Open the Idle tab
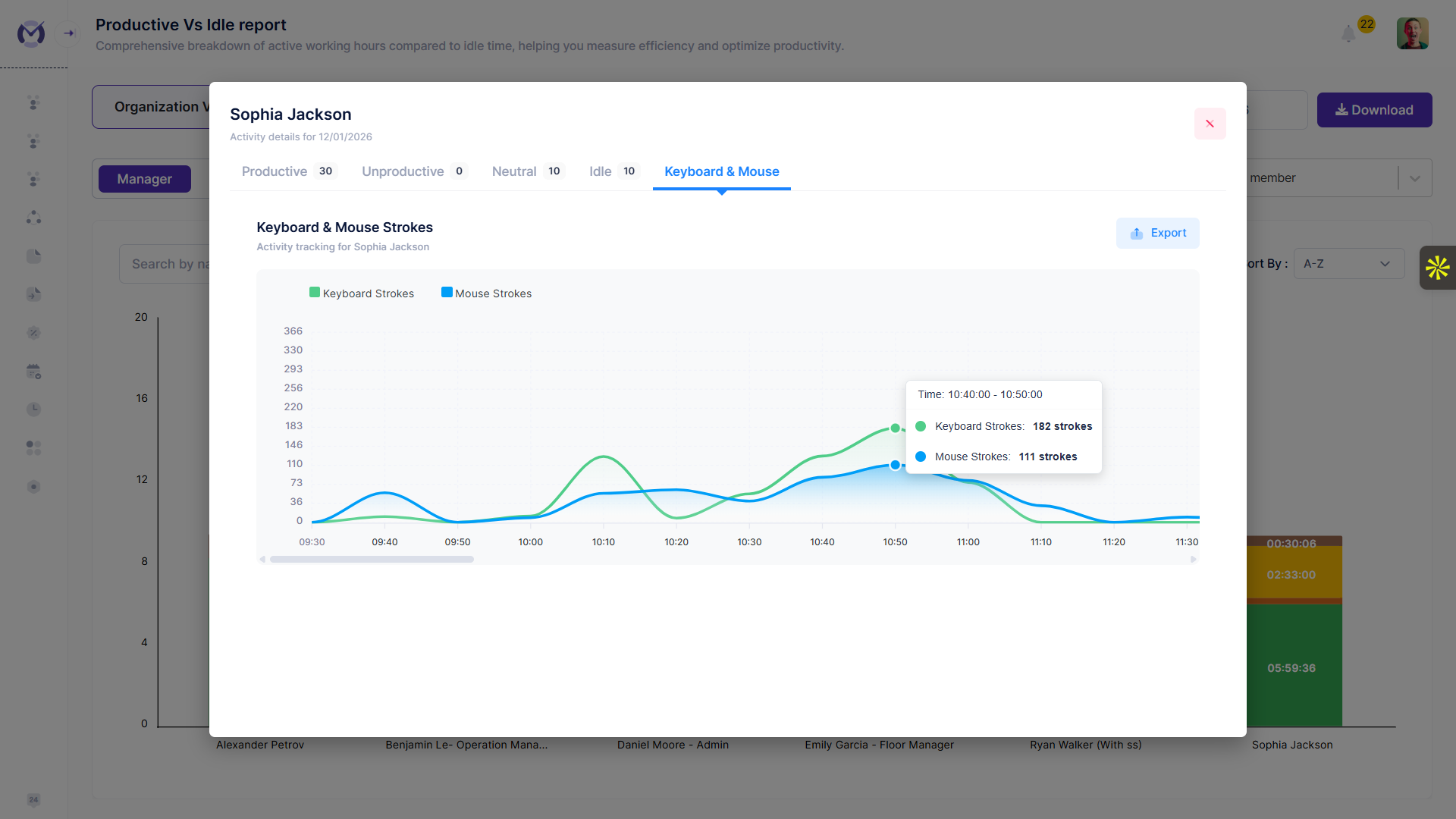 click(x=601, y=171)
